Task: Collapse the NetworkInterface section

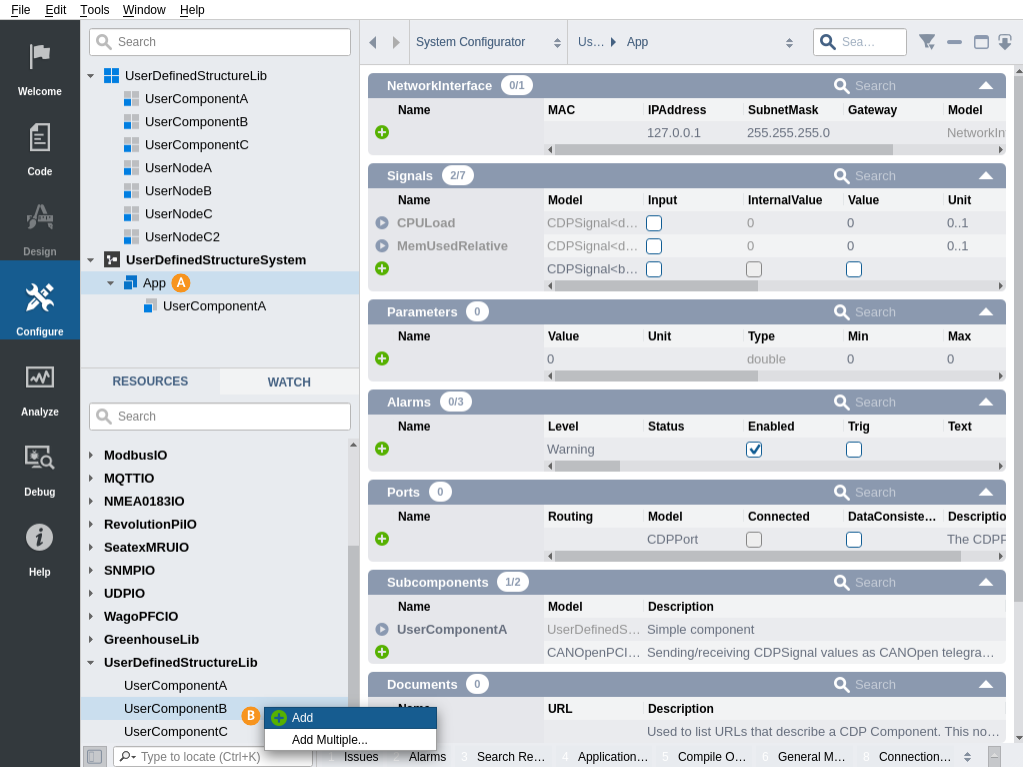Action: tap(986, 86)
